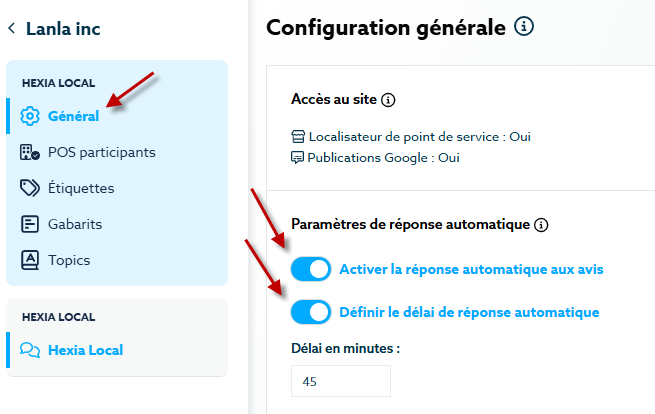
Task: Open the Étiquettes page
Action: click(x=81, y=188)
